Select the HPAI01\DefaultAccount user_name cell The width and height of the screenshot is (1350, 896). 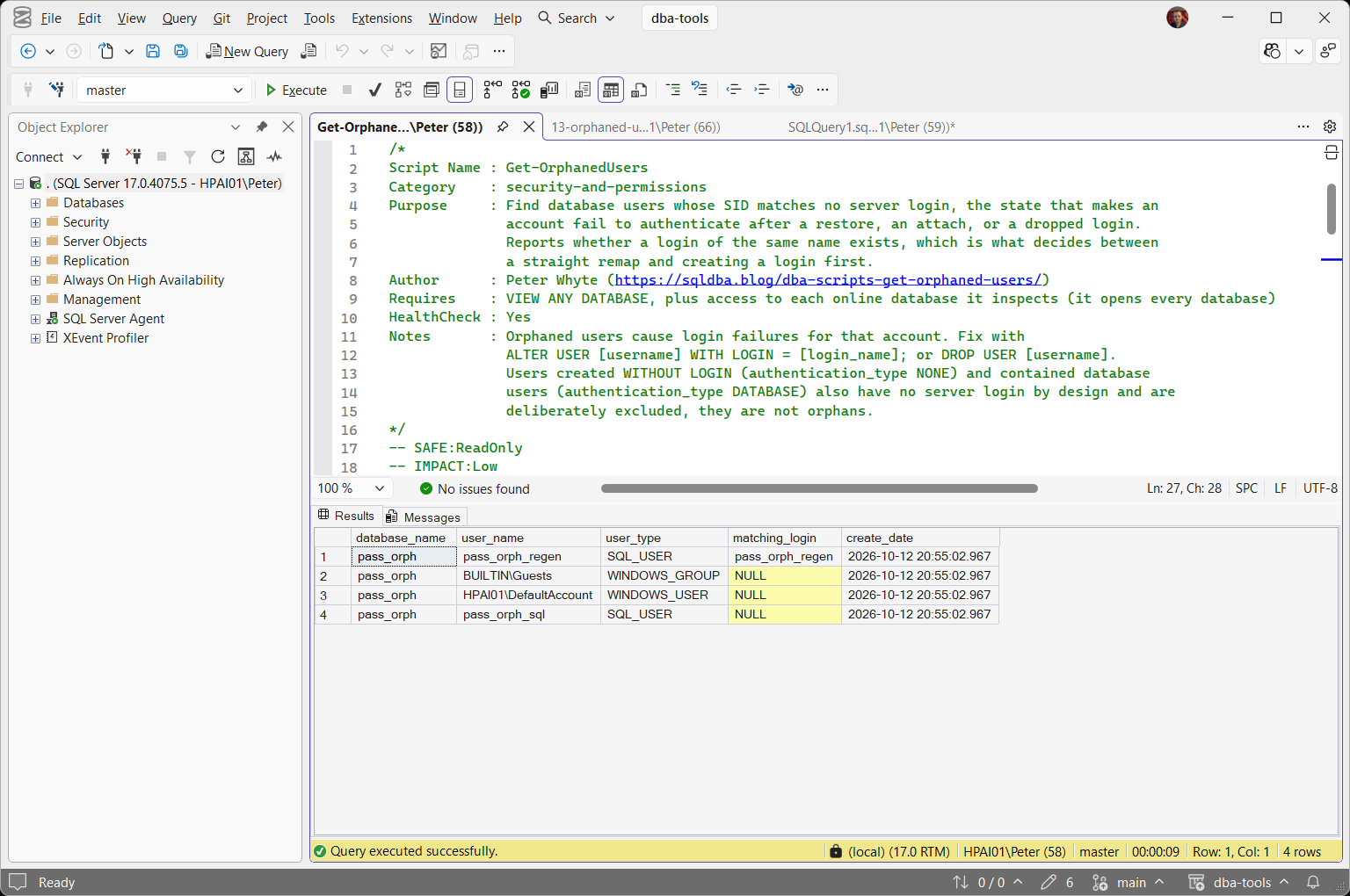point(530,595)
